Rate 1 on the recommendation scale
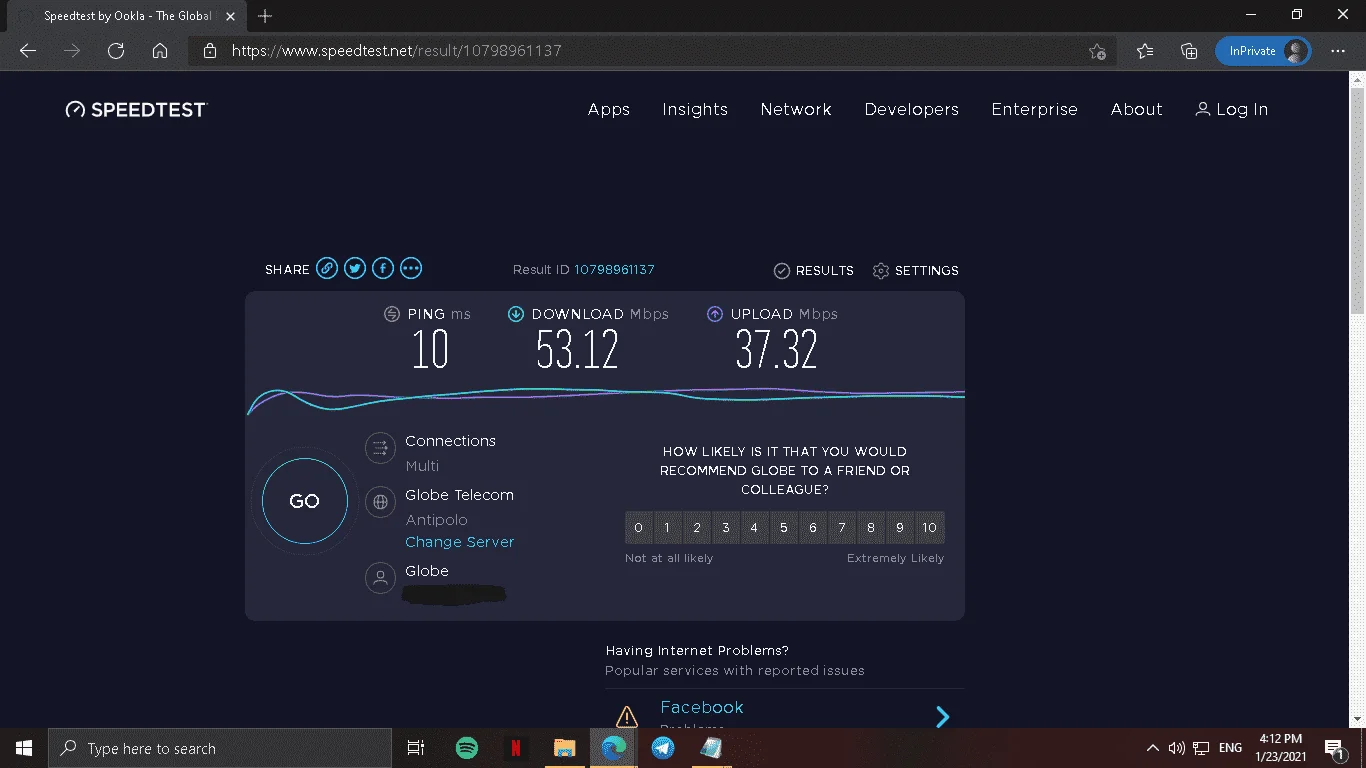This screenshot has height=768, width=1366. point(668,528)
